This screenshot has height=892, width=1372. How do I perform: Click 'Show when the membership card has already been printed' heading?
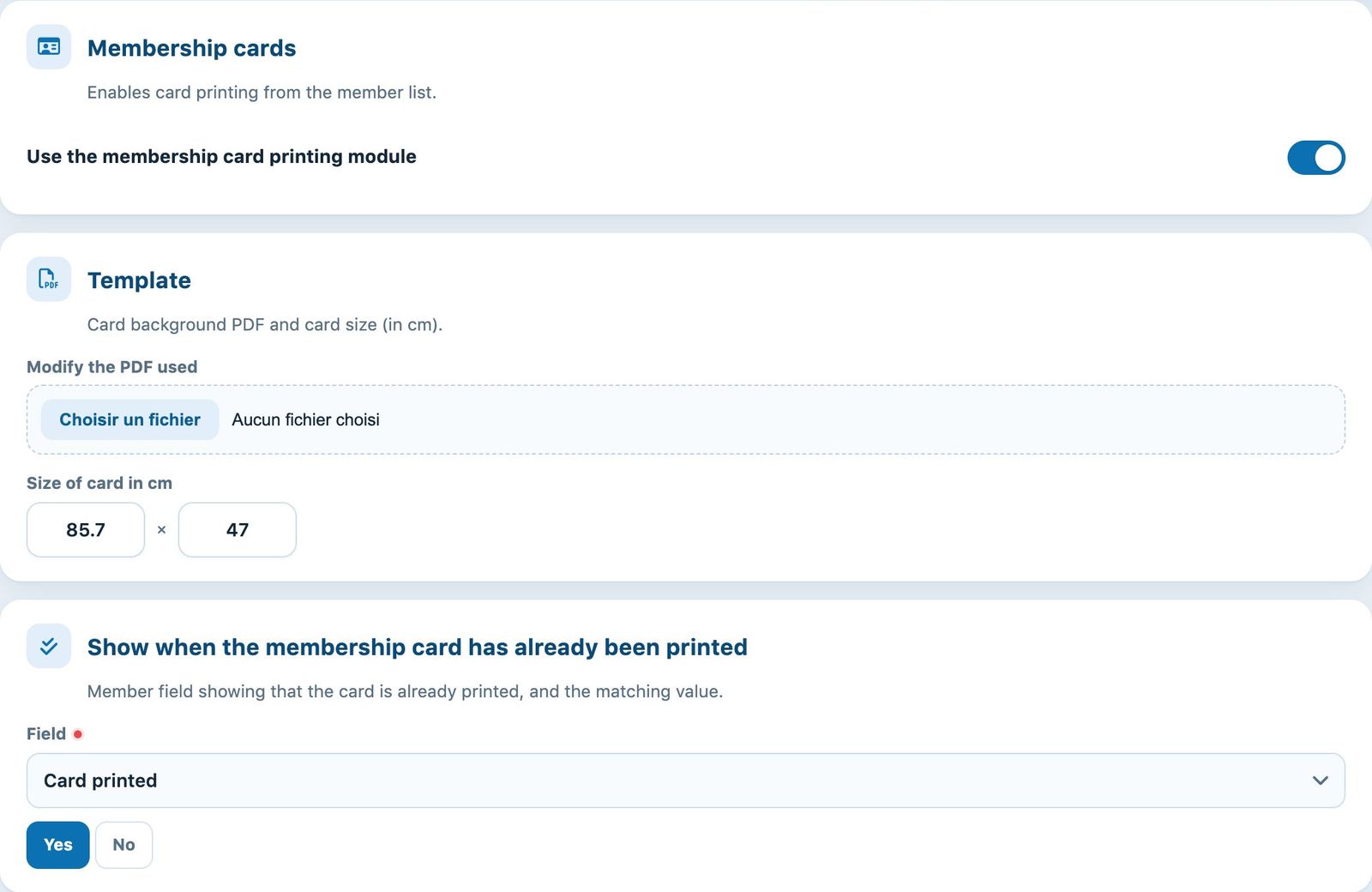tap(418, 647)
